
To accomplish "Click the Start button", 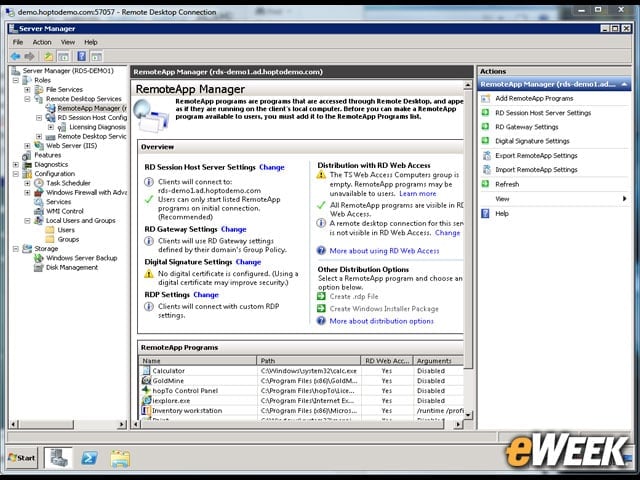I will click(x=22, y=458).
